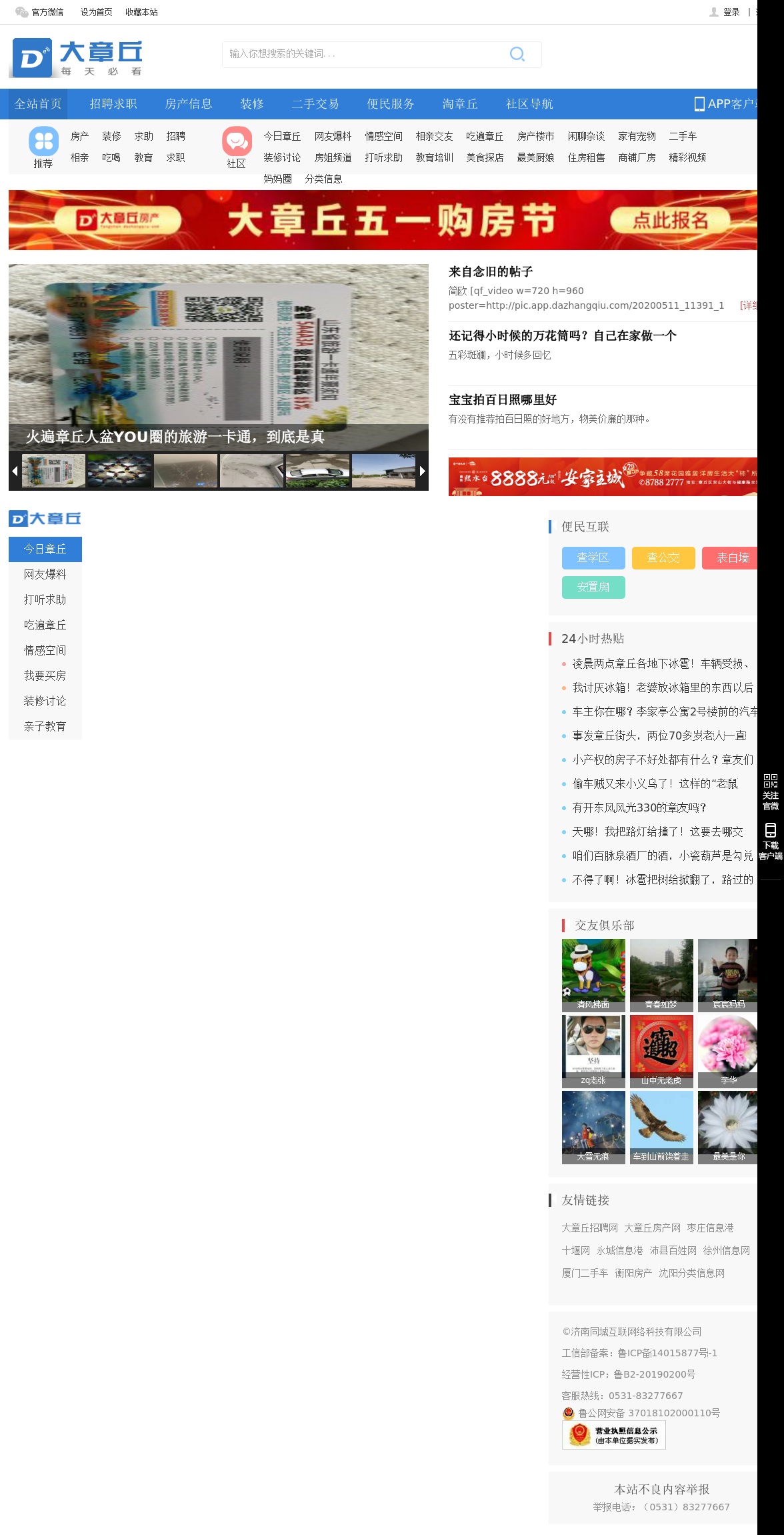The height and width of the screenshot is (1535, 784).
Task: Open the 收藏本站 link
Action: click(142, 12)
